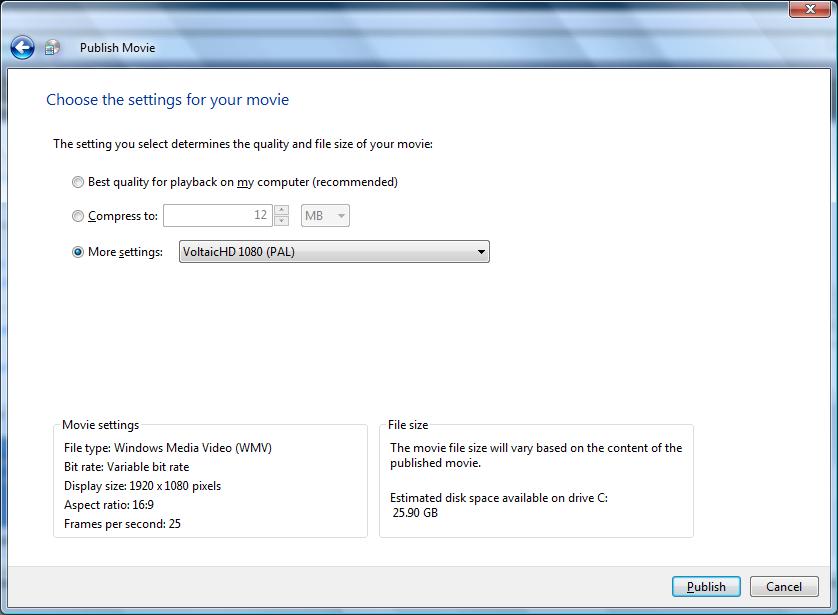Click the Publish button
The width and height of the screenshot is (838, 615).
point(706,587)
